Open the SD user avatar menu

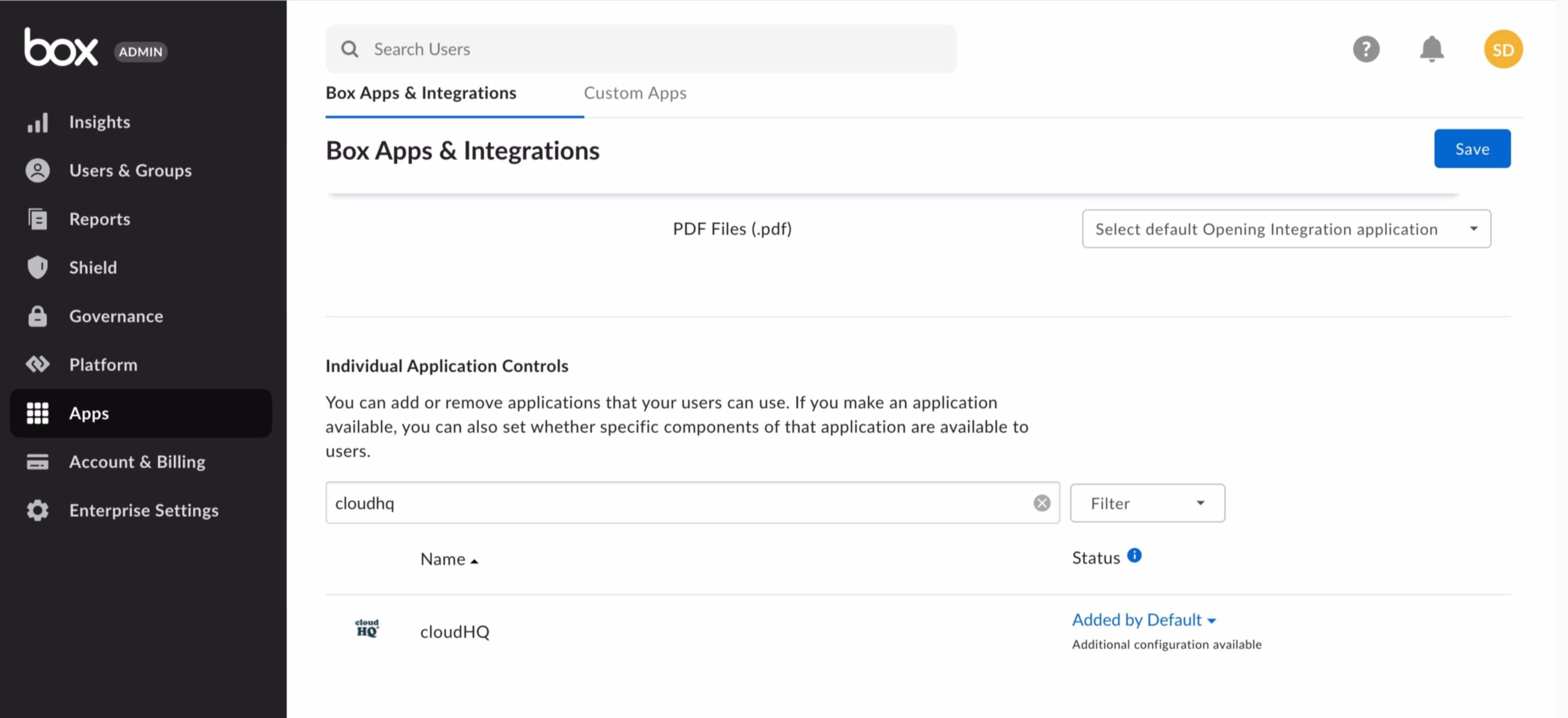(1503, 49)
